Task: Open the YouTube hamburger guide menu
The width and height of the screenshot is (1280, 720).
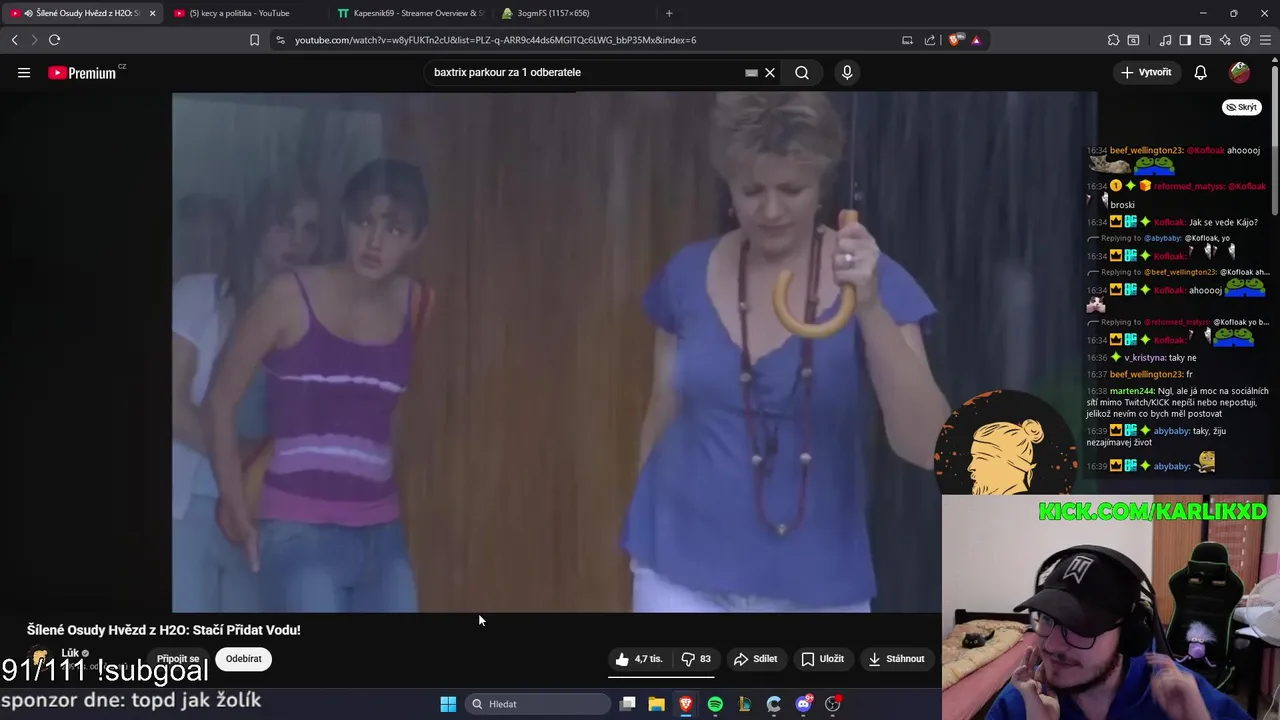Action: 24,72
